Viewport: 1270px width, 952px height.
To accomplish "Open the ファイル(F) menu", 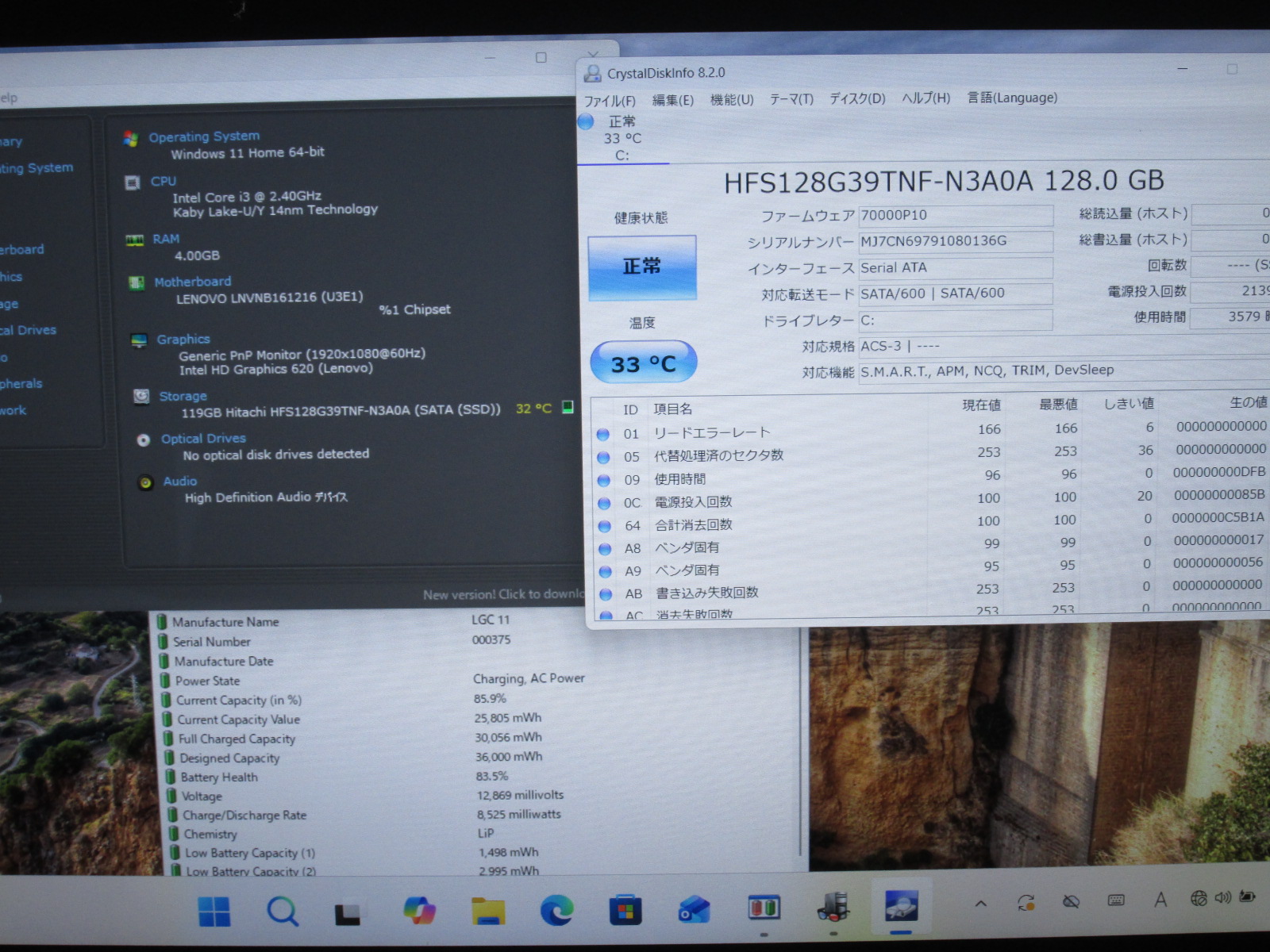I will pyautogui.click(x=610, y=101).
